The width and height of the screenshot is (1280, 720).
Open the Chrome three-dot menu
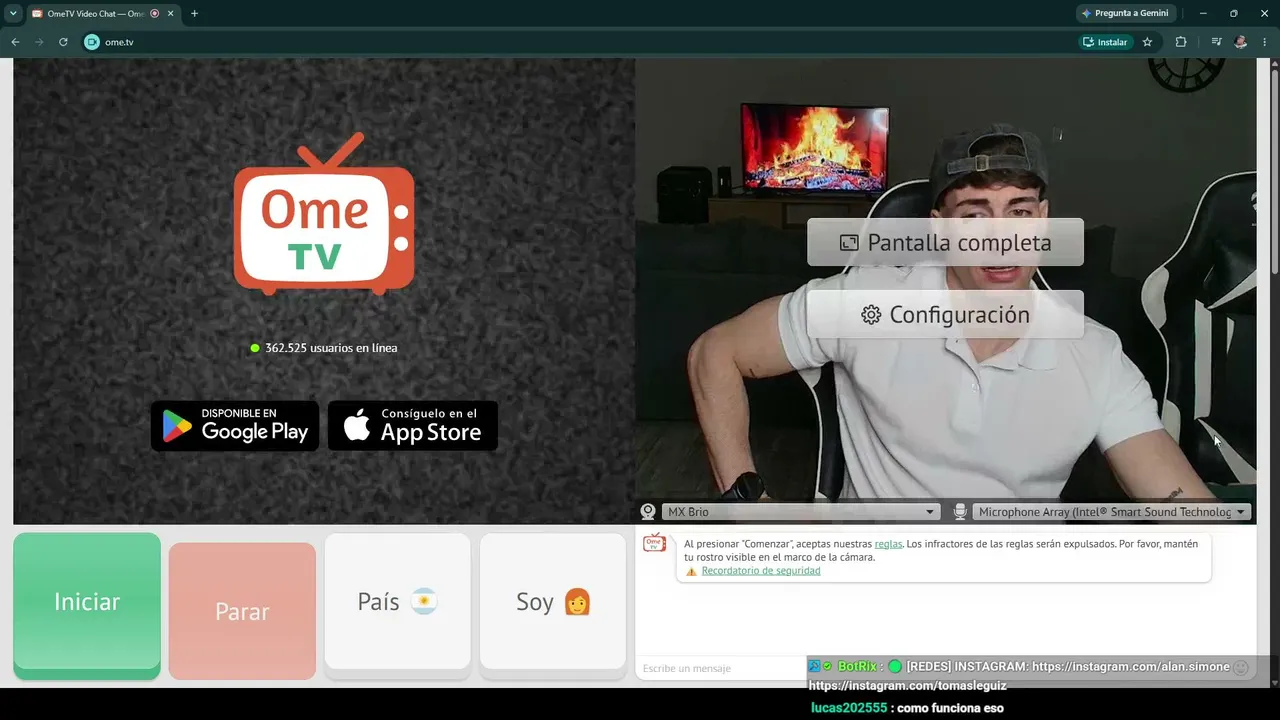coord(1265,42)
